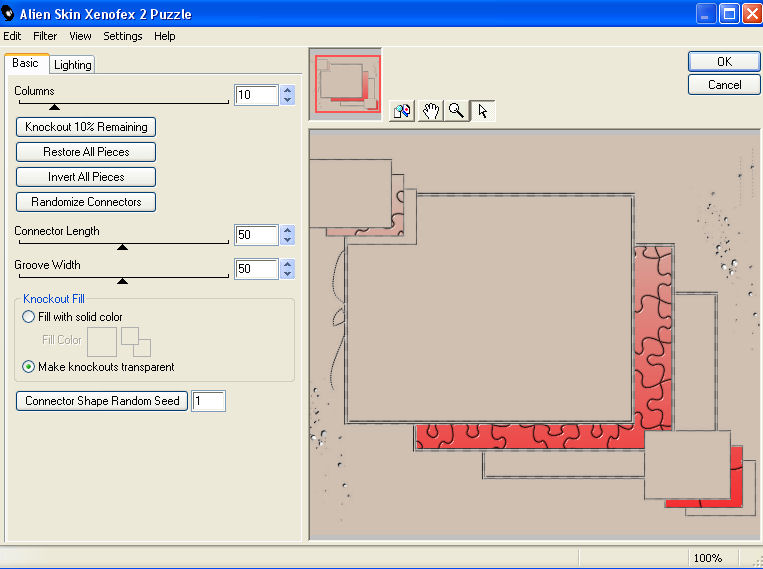The image size is (763, 569).
Task: Click the Connector Shape Random Seed field
Action: click(x=209, y=401)
